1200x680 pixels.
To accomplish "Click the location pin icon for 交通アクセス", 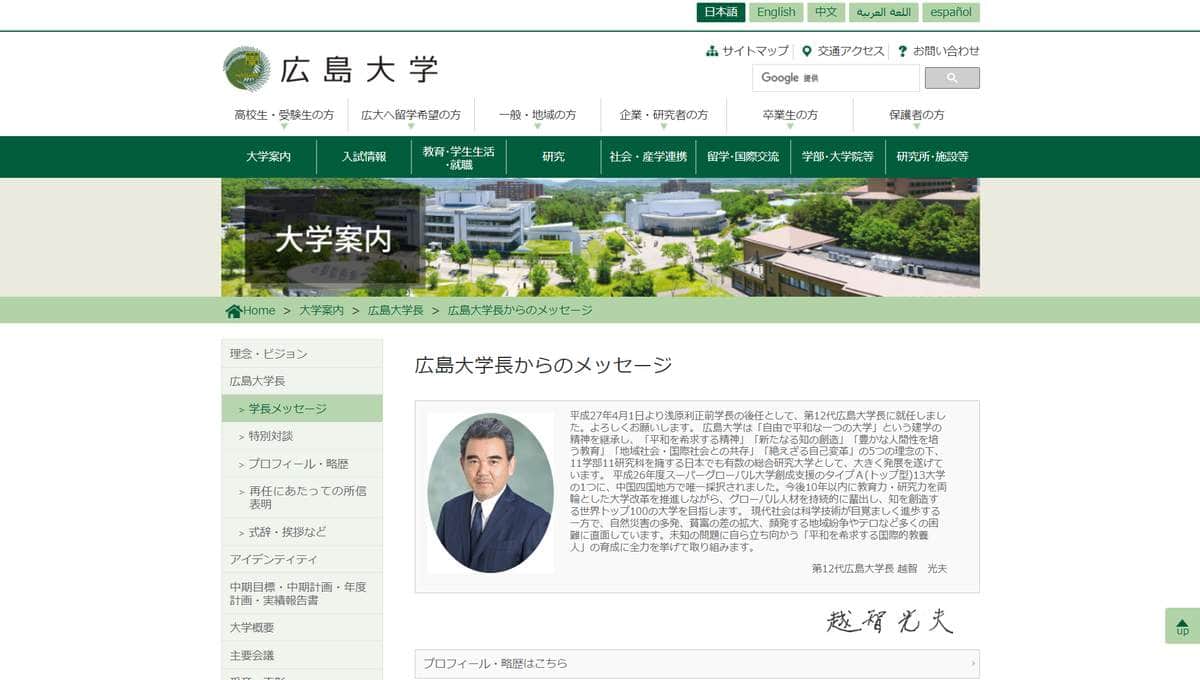I will (x=806, y=51).
